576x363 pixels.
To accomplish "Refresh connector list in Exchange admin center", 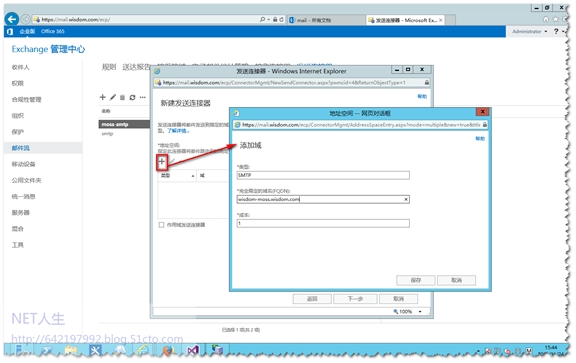I will [x=132, y=97].
